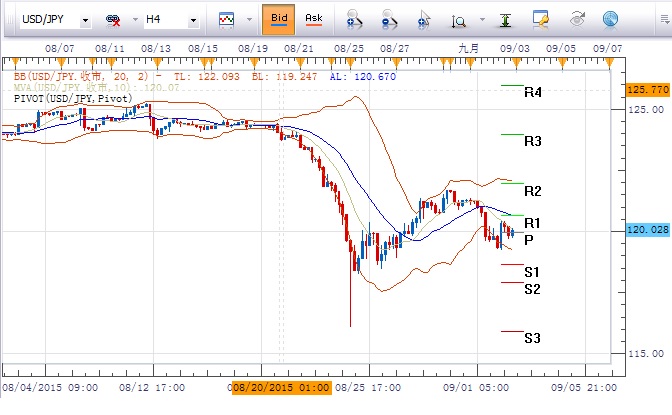The height and width of the screenshot is (415, 672).
Task: Click the gray eye icon
Action: pyautogui.click(x=577, y=20)
